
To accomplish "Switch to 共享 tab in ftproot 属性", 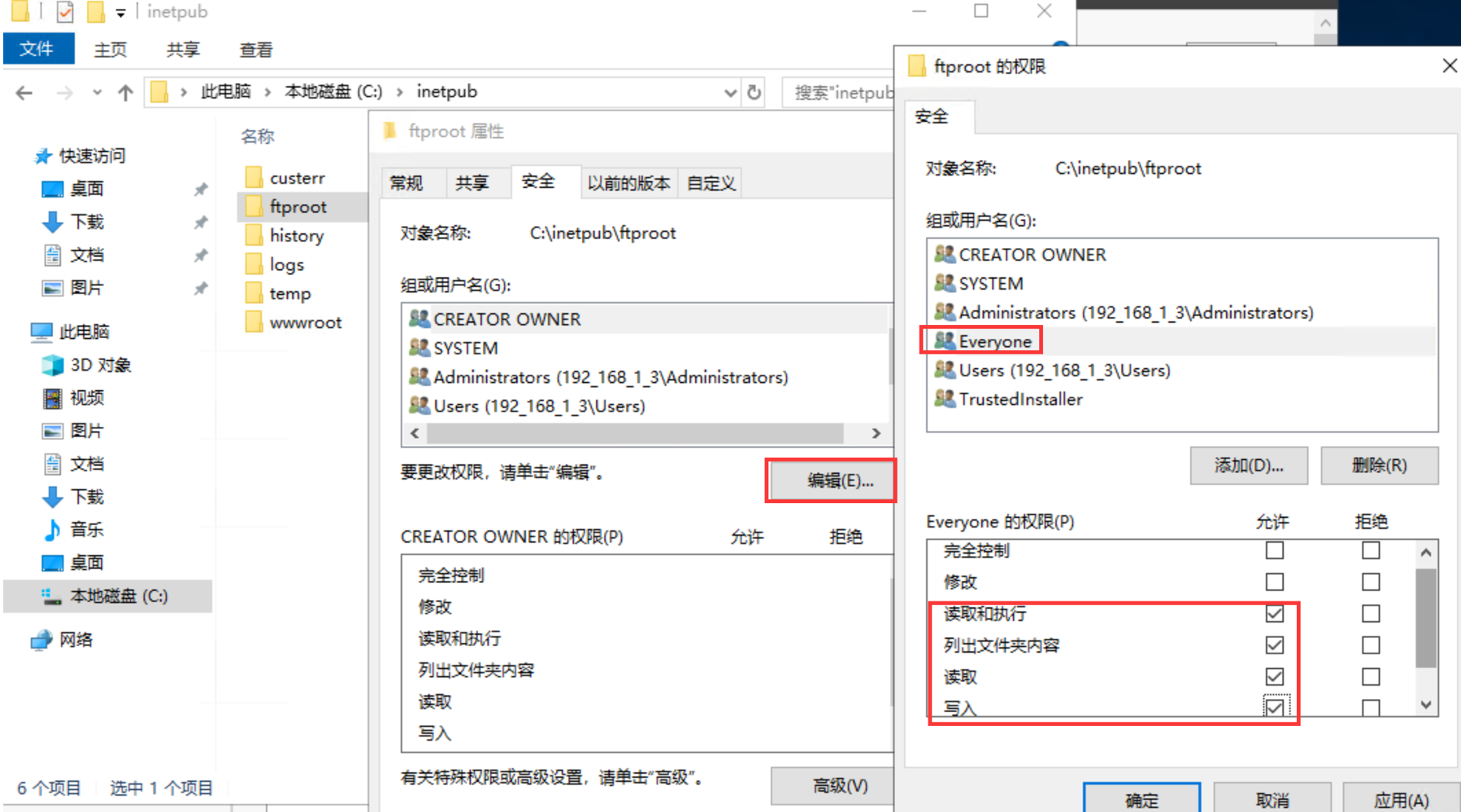I will click(472, 183).
